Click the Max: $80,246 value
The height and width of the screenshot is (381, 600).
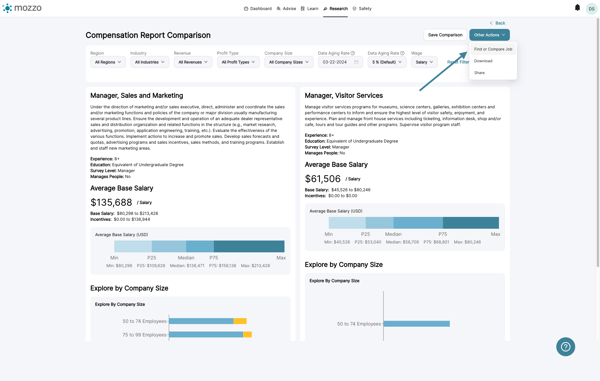[467, 242]
